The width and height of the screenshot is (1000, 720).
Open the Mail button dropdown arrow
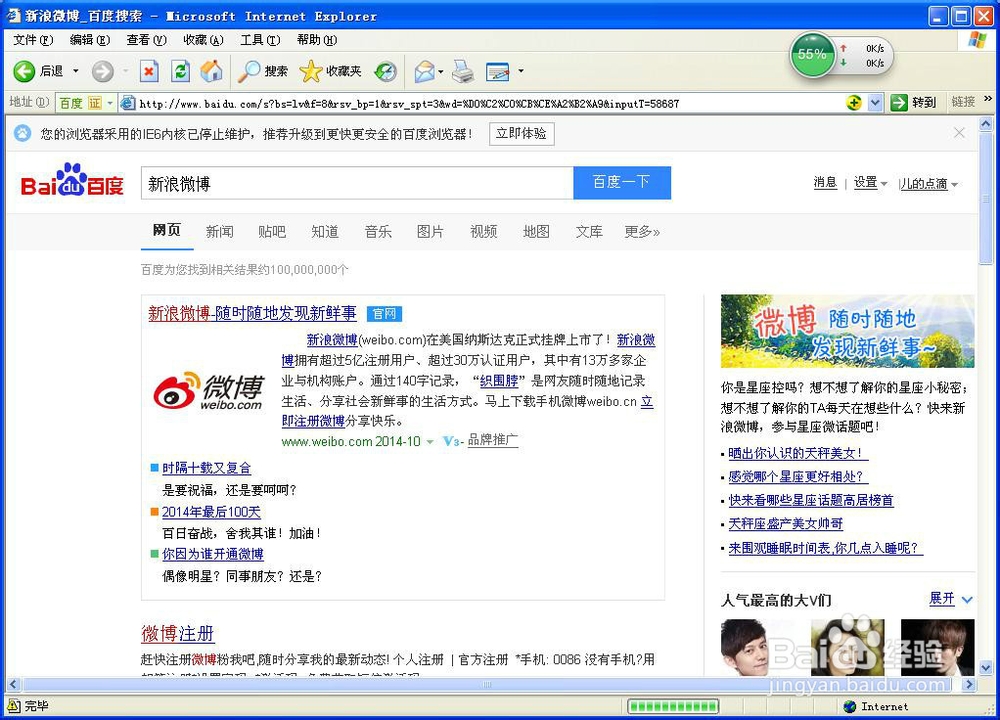tap(441, 71)
